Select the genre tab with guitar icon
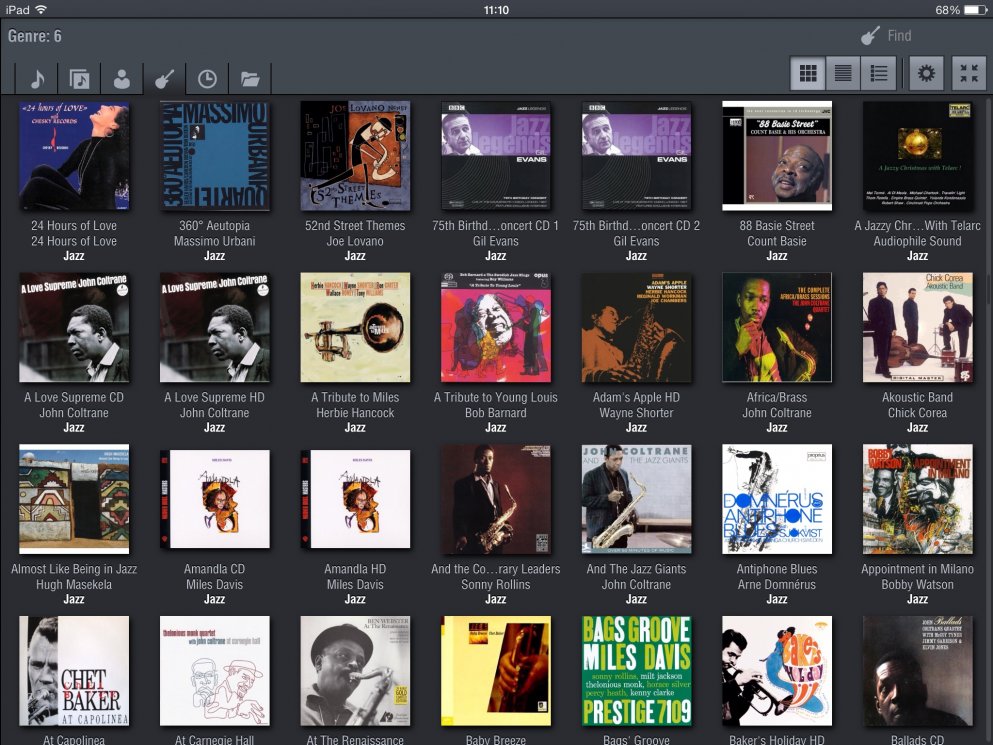The height and width of the screenshot is (745, 993). [164, 79]
